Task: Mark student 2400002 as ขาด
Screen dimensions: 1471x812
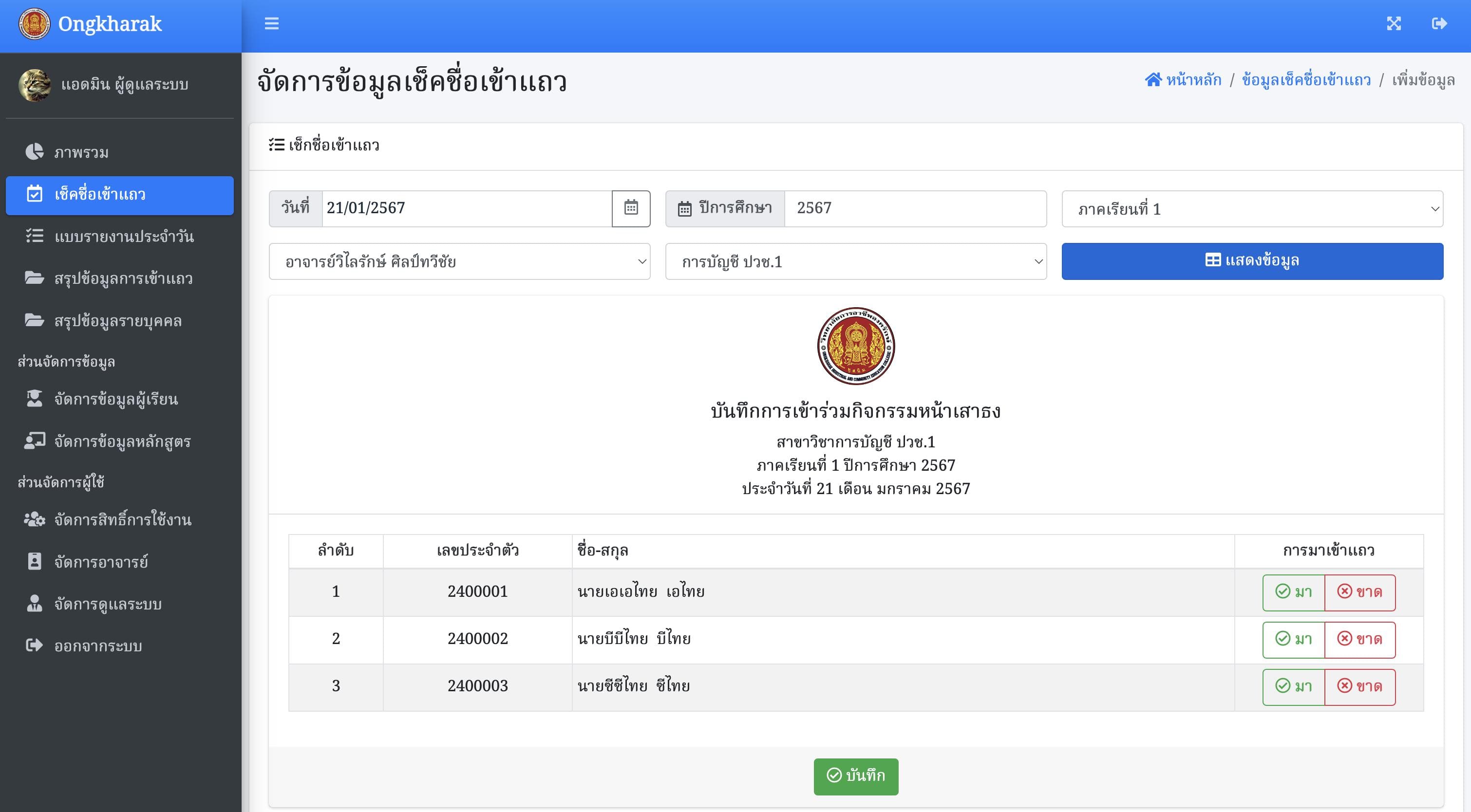Action: click(1359, 640)
